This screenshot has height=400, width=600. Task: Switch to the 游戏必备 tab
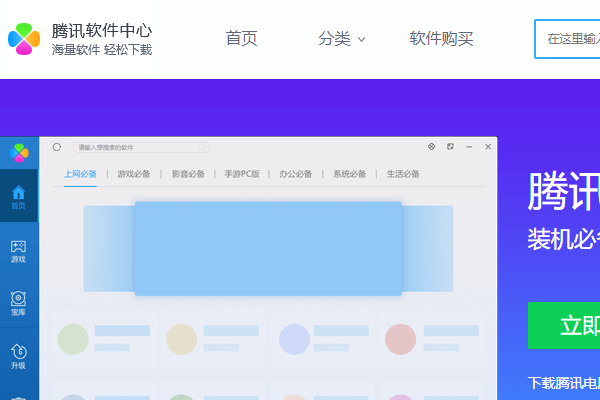(x=134, y=174)
